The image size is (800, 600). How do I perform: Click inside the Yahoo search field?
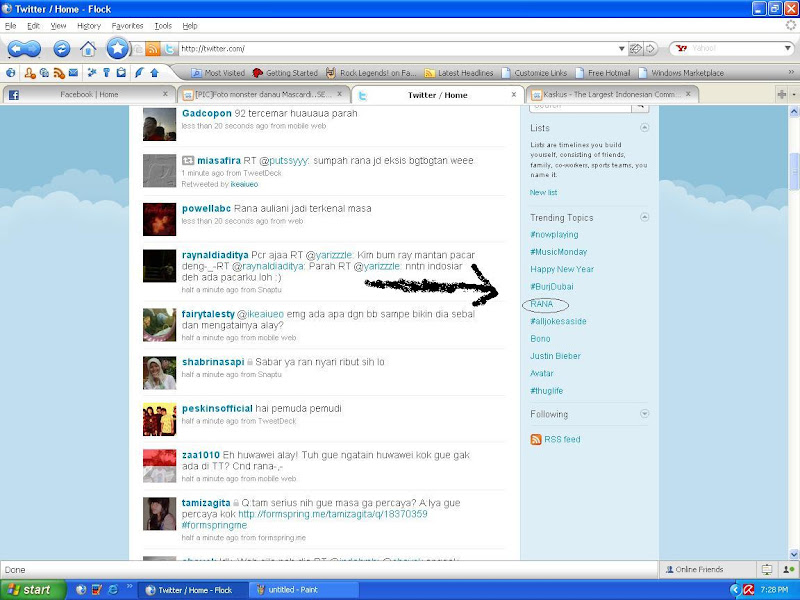pos(735,48)
